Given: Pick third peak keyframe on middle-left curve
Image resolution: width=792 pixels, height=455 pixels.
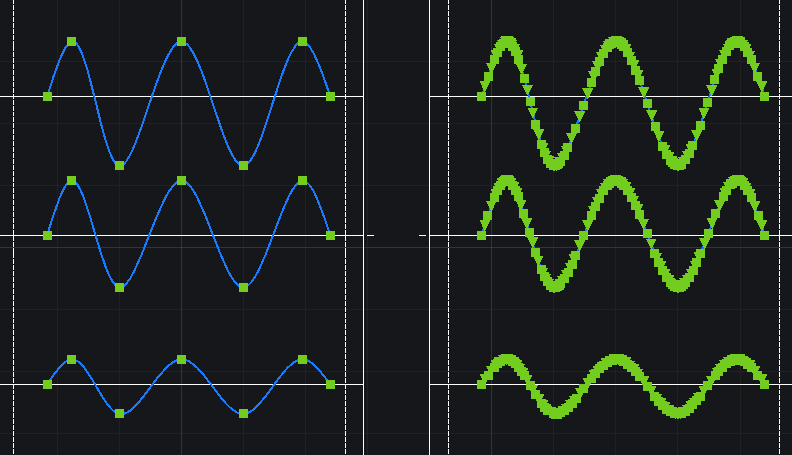Looking at the screenshot, I should click(x=302, y=181).
